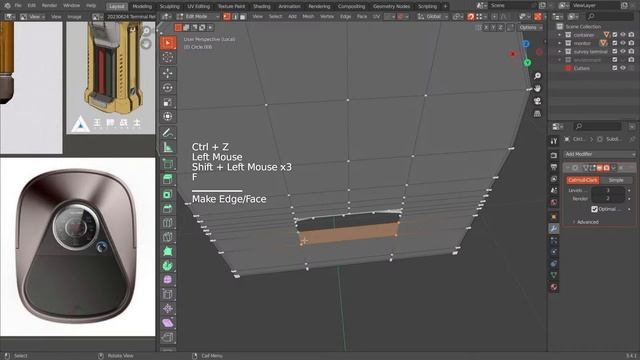Expand the survey terminal collection
This screenshot has width=640, height=360.
click(x=560, y=52)
